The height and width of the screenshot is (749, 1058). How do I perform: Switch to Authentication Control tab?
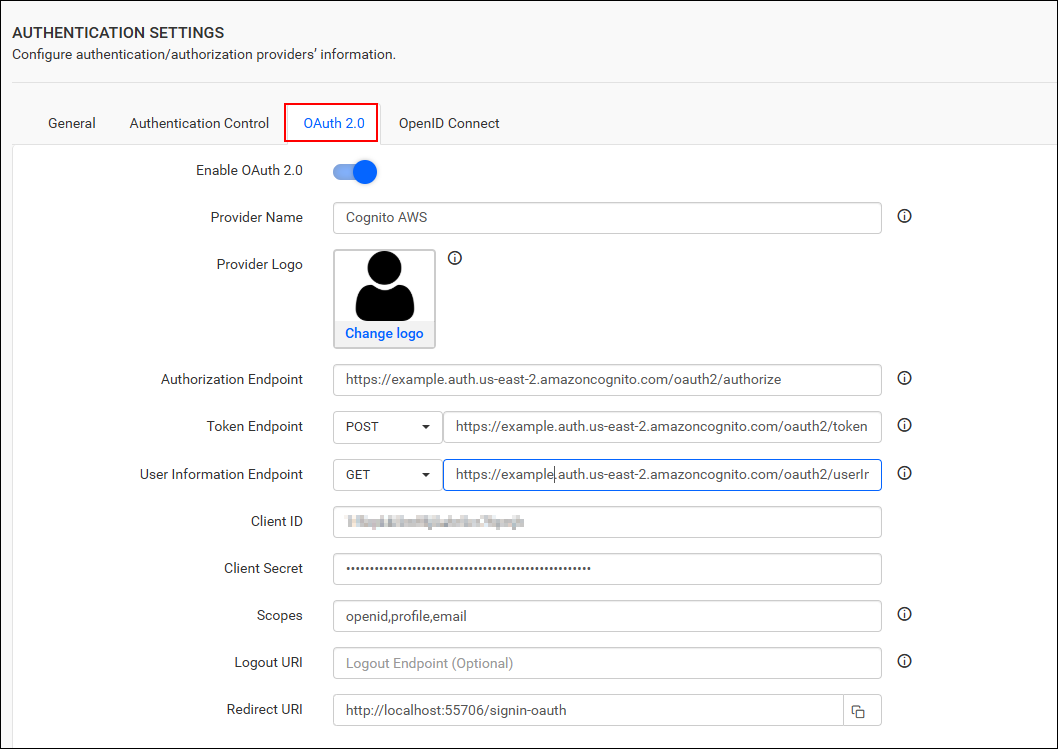coord(199,123)
